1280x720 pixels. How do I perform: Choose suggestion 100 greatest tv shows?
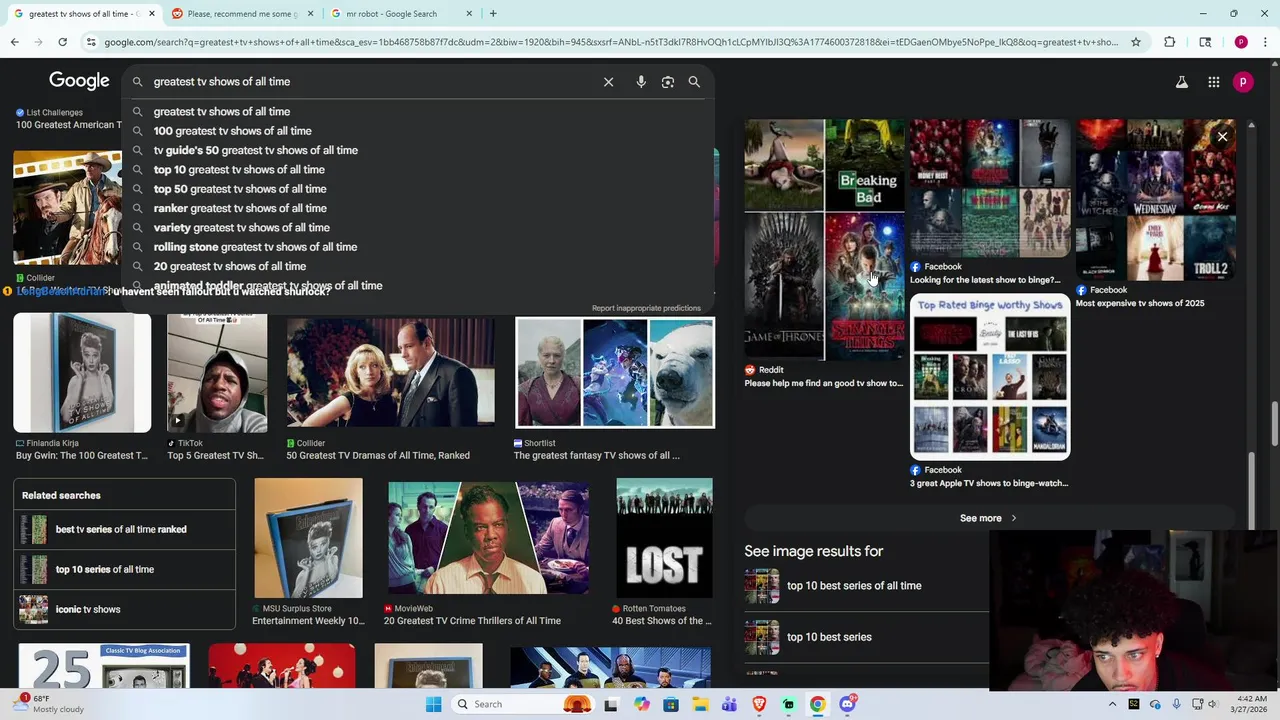point(232,131)
